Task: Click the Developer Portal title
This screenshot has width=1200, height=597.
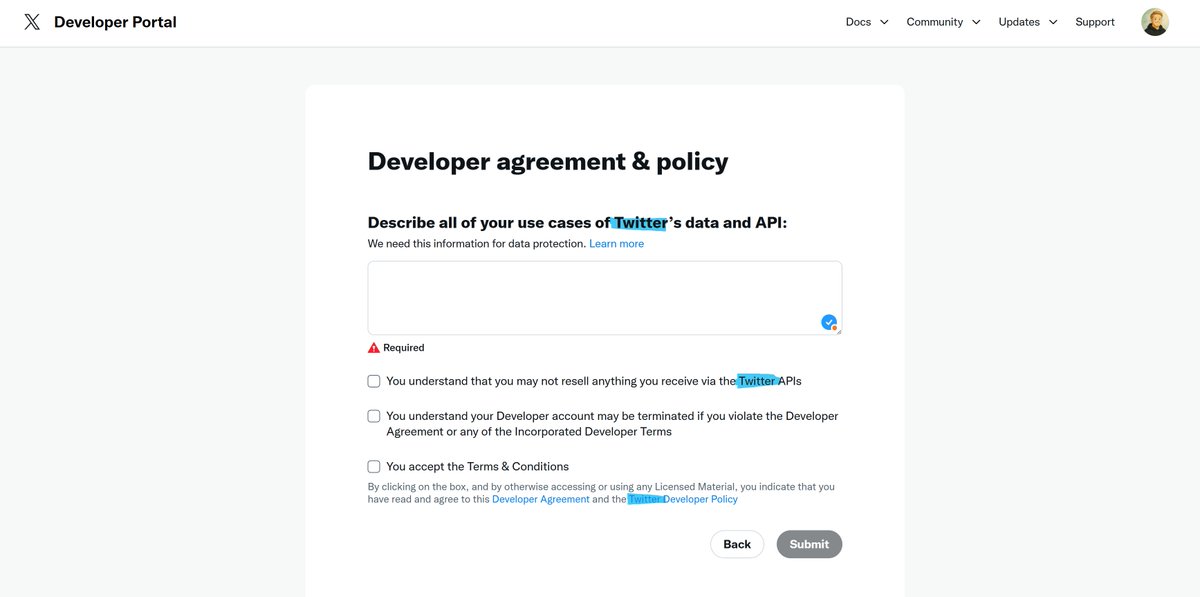Action: (115, 22)
